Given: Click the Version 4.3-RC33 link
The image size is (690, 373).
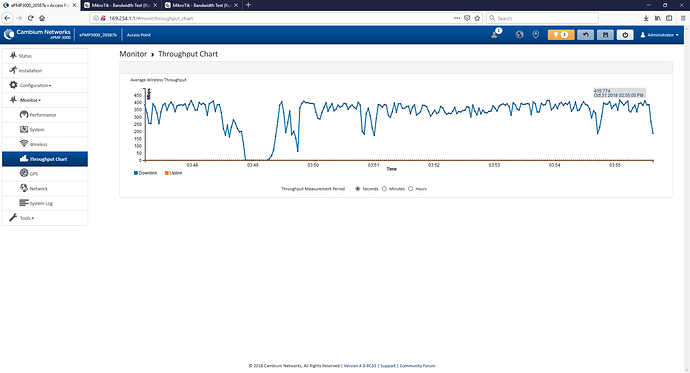Looking at the screenshot, I should click(360, 366).
